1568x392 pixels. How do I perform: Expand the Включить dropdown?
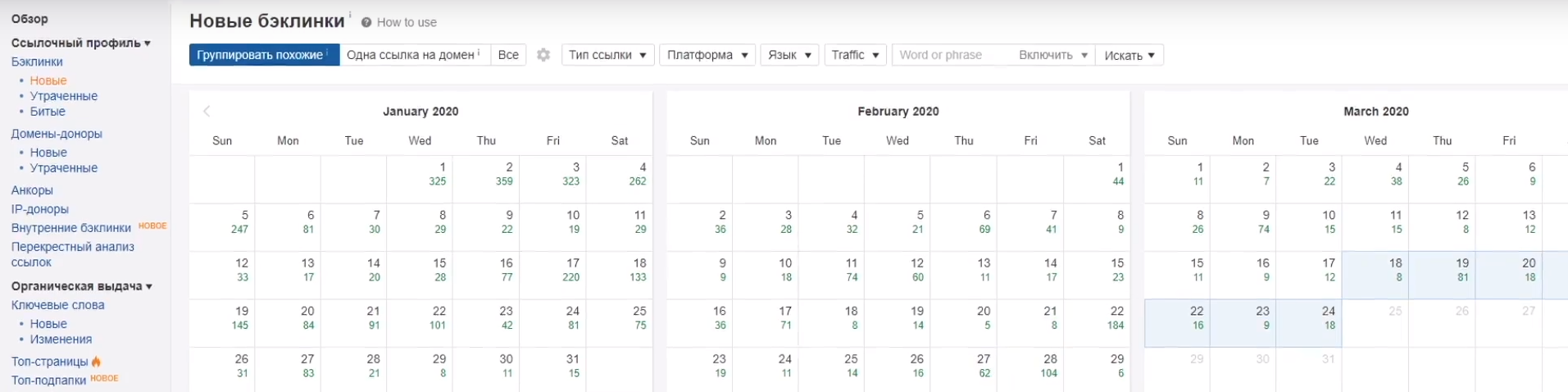pos(1052,55)
